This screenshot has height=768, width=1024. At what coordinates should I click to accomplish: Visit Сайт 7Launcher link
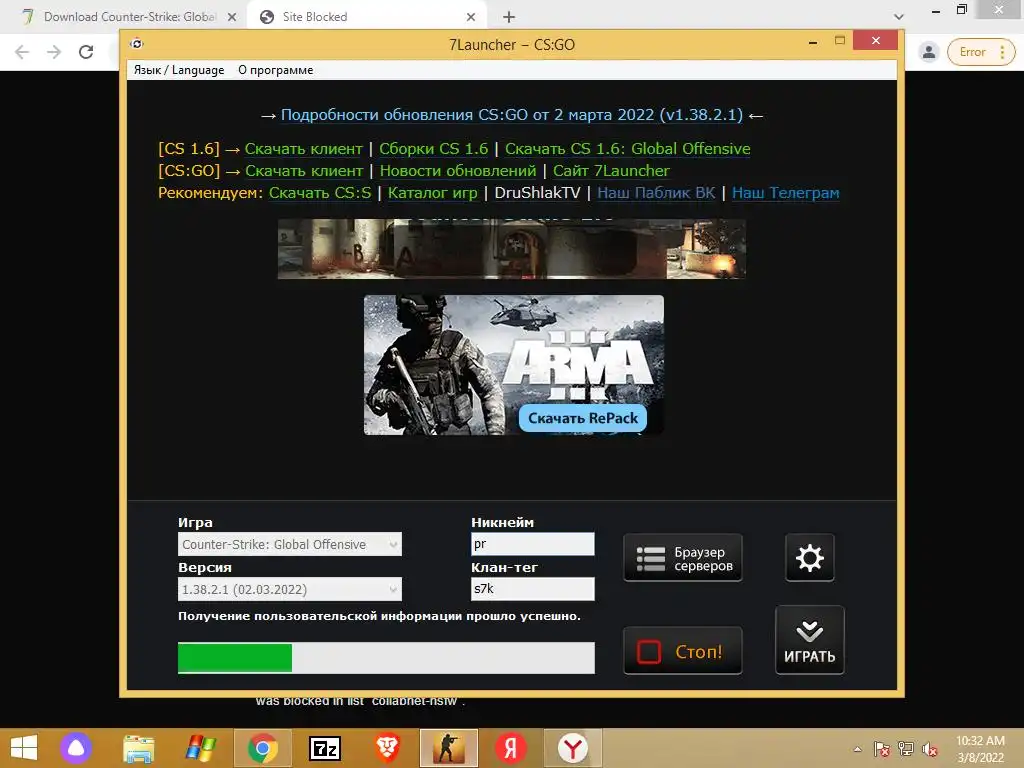tap(611, 171)
